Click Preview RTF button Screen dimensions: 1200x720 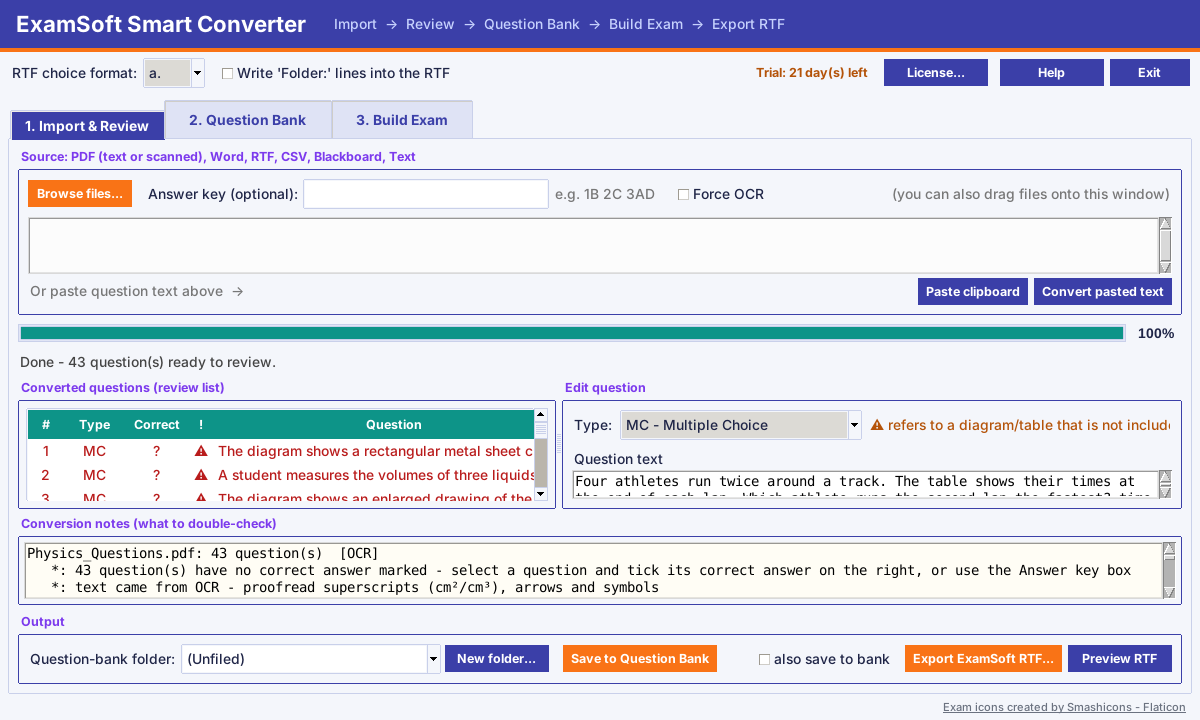(1120, 658)
